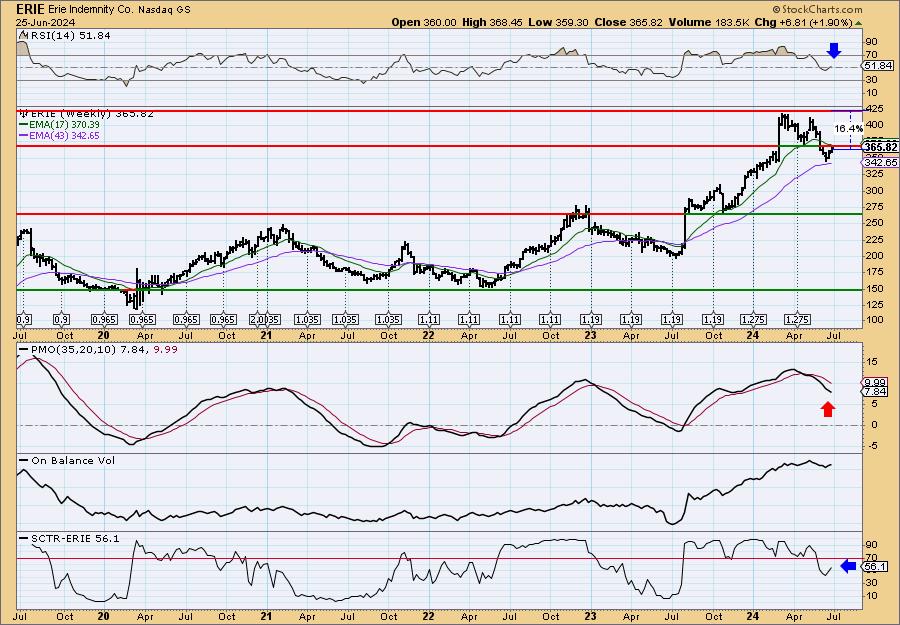The width and height of the screenshot is (900, 625).
Task: Click the 22 year label on the bottom time axis
Action: tap(429, 616)
